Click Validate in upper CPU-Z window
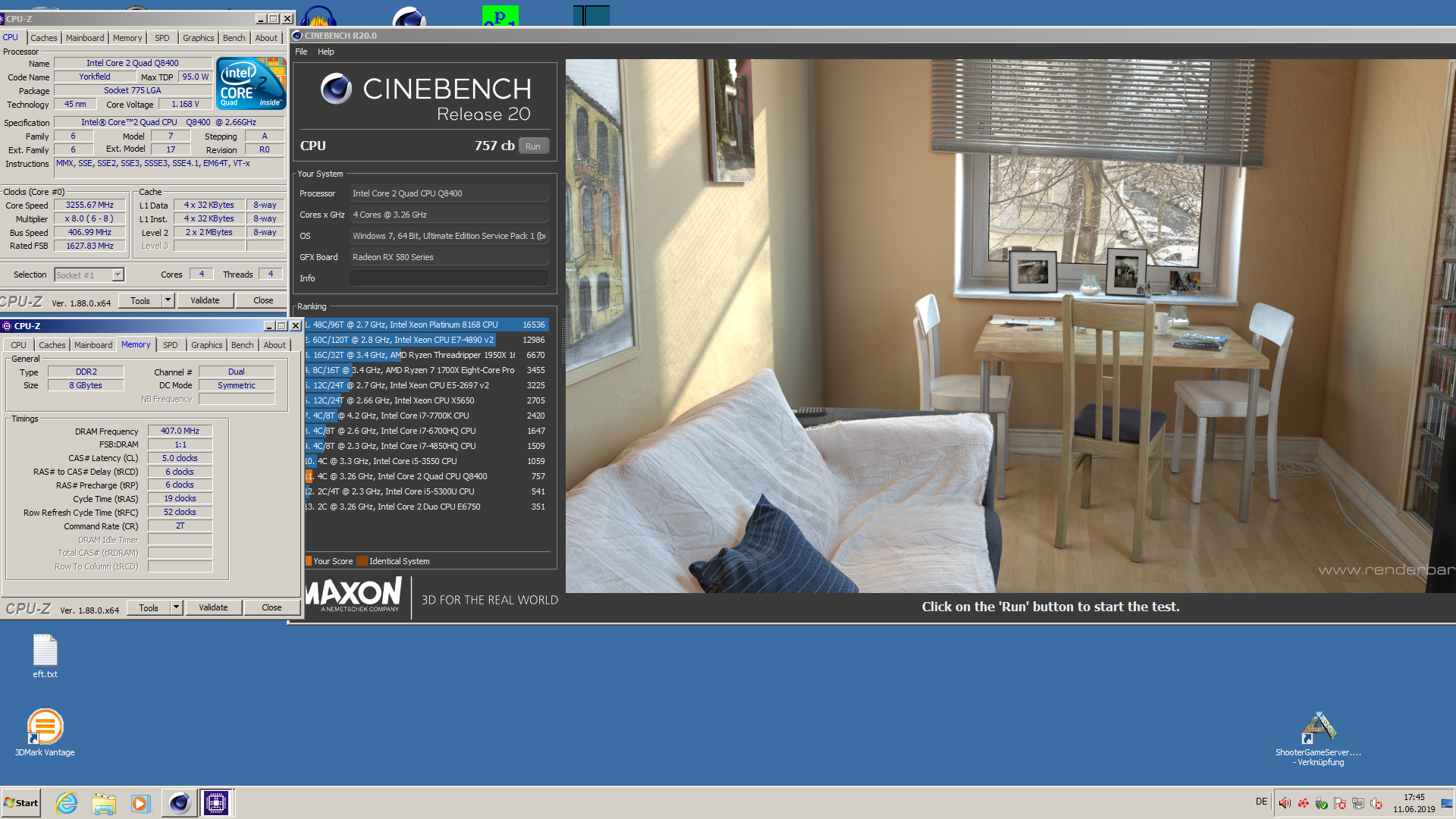The width and height of the screenshot is (1456, 819). click(205, 300)
